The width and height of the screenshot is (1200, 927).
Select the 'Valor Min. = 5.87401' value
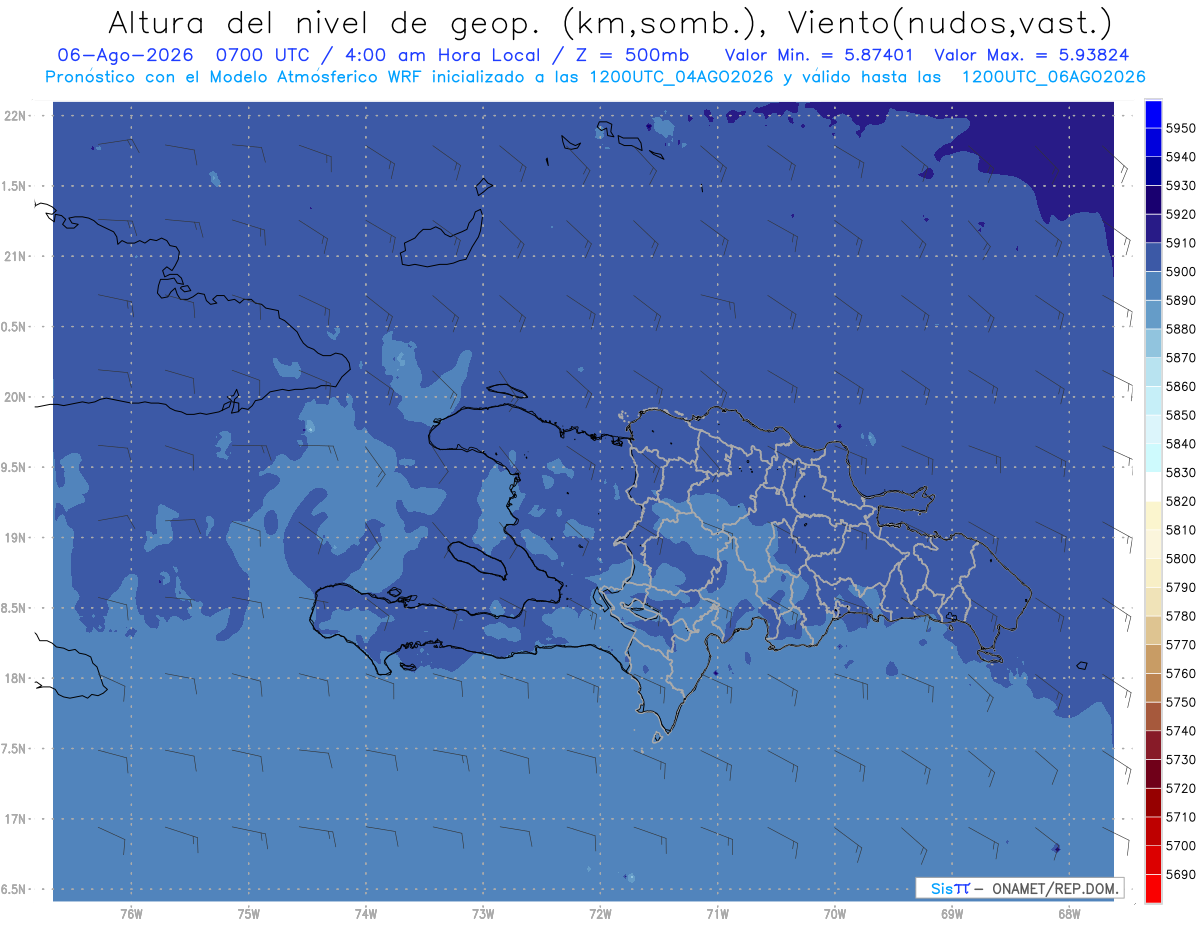(819, 55)
